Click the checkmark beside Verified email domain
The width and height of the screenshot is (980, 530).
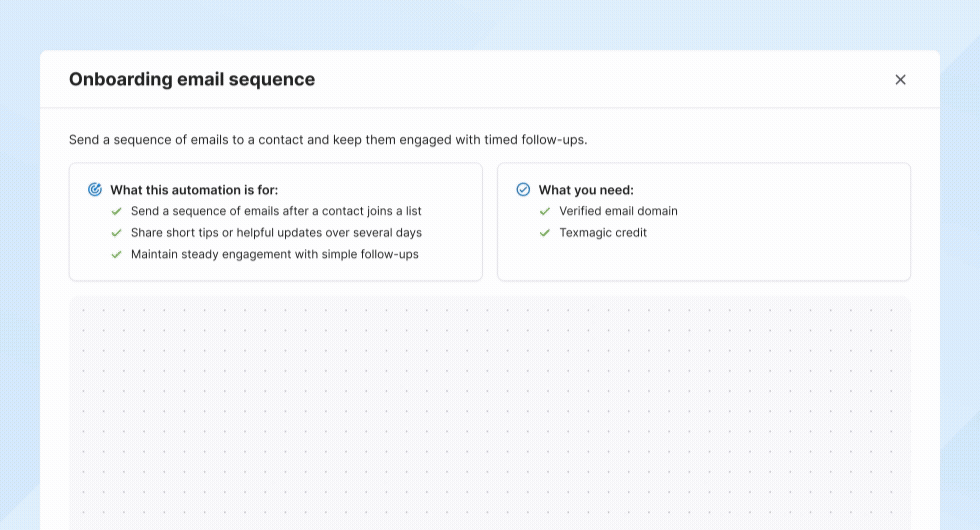coord(545,211)
